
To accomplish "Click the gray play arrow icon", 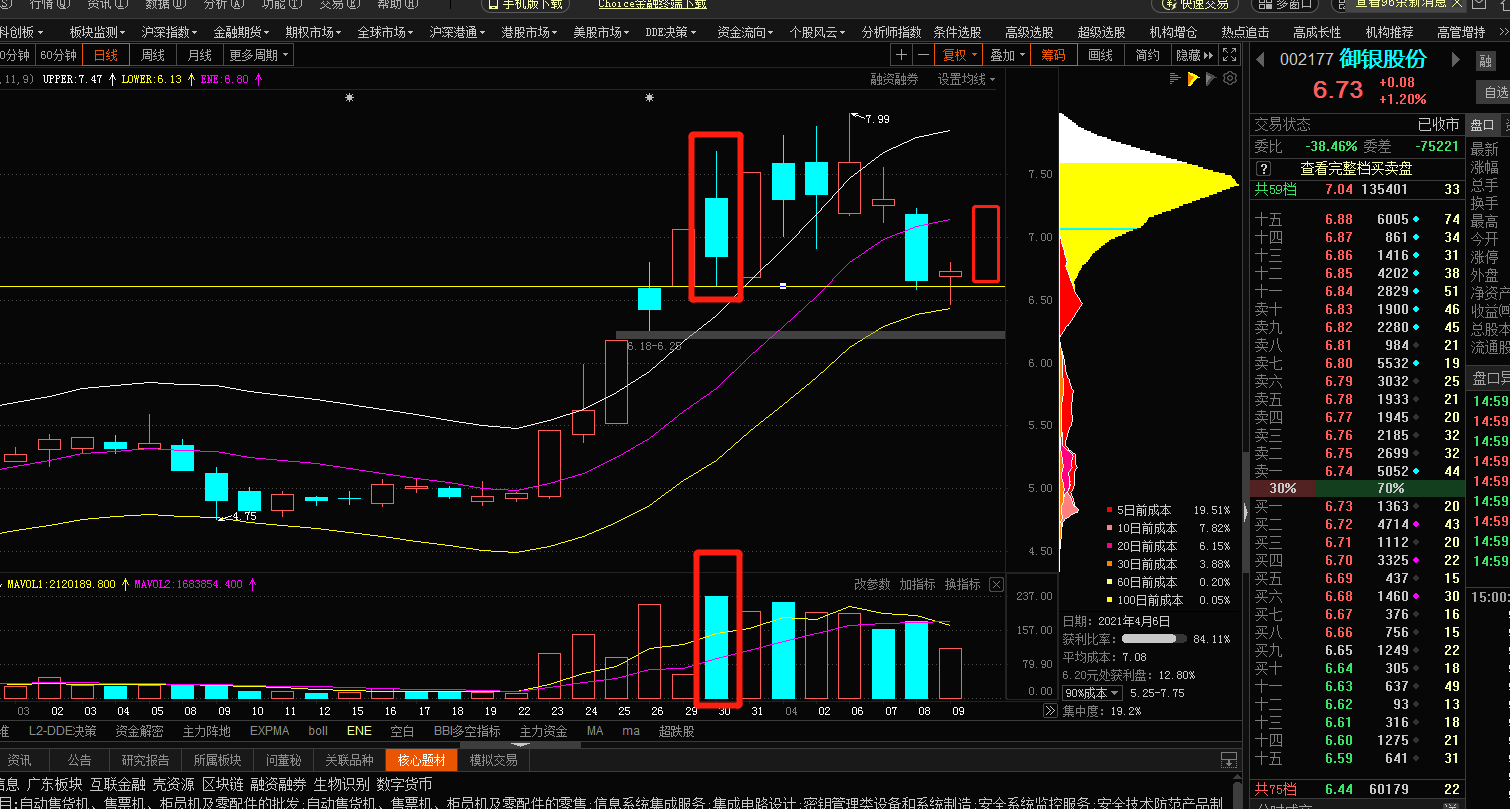I will (x=1211, y=79).
